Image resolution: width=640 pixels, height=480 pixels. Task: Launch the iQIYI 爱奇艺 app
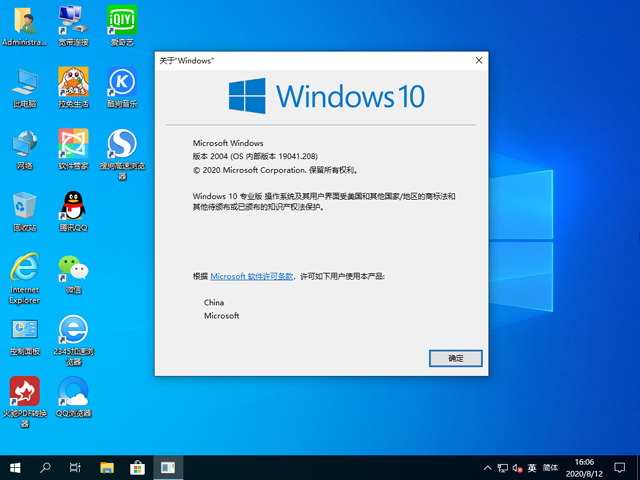click(122, 25)
